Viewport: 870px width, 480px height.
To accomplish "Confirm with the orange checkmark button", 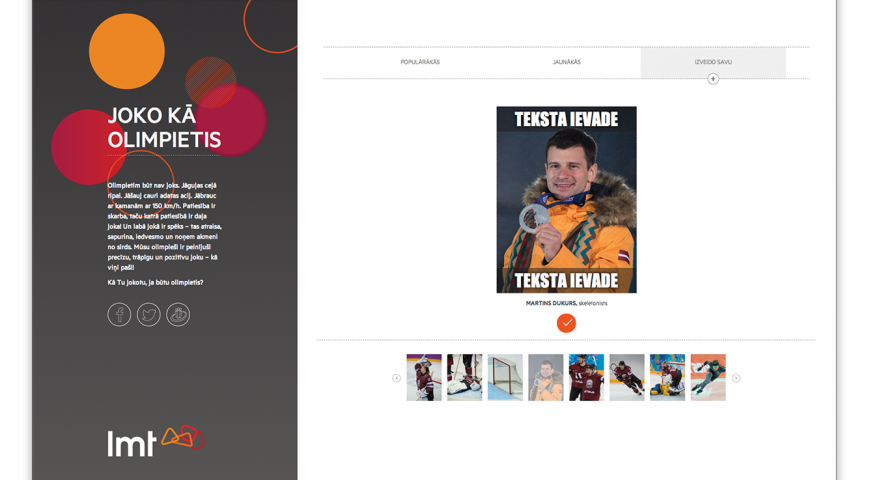I will pos(566,323).
